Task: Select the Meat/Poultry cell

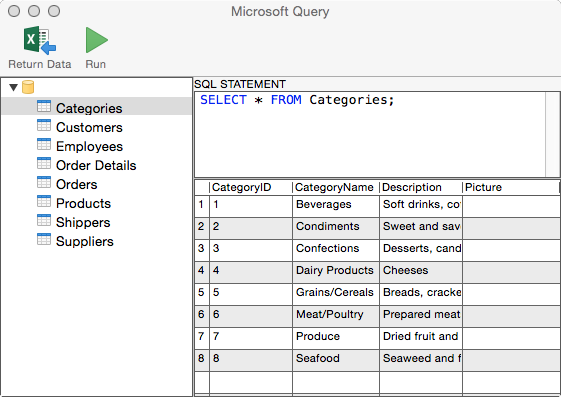Action: point(336,316)
